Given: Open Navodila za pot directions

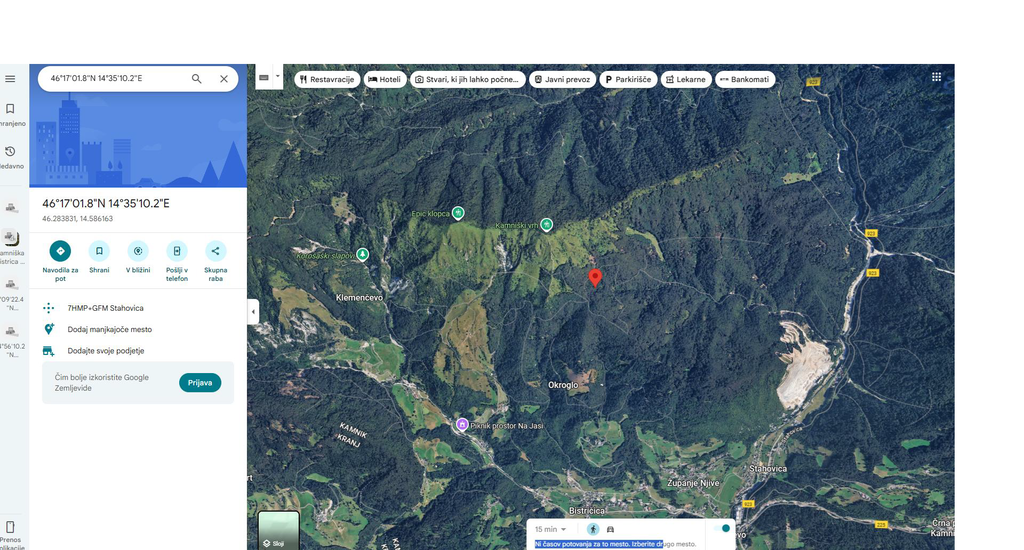Looking at the screenshot, I should pyautogui.click(x=60, y=251).
